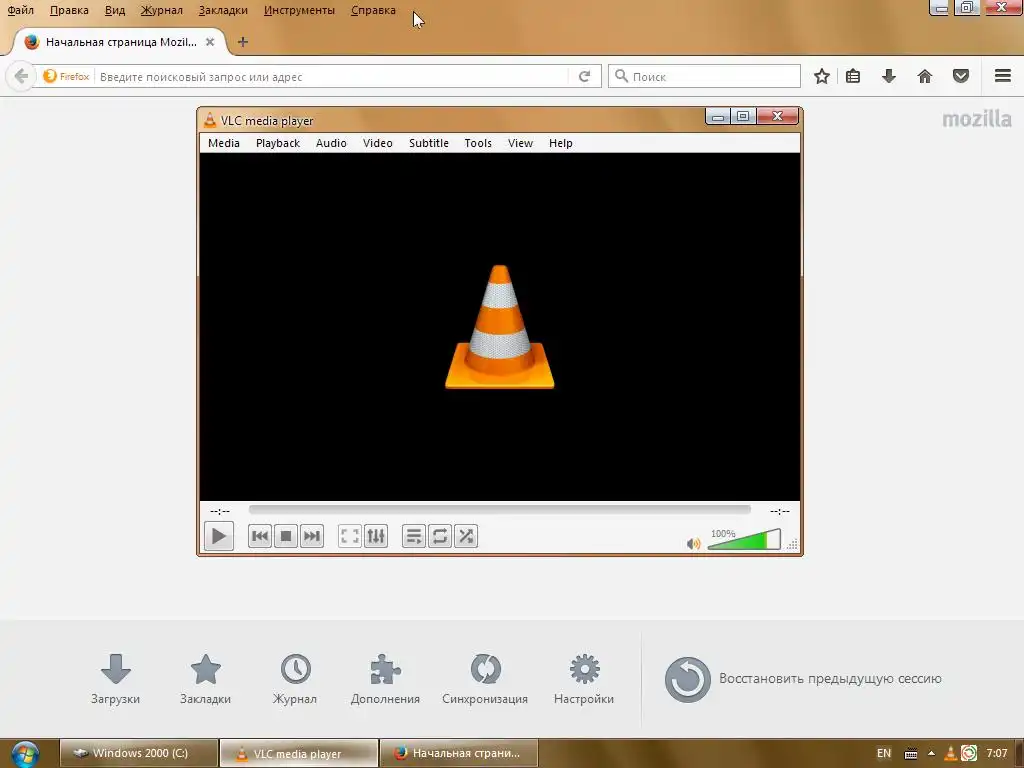Click Firefox back arrow button
This screenshot has width=1024, height=768.
pos(21,76)
